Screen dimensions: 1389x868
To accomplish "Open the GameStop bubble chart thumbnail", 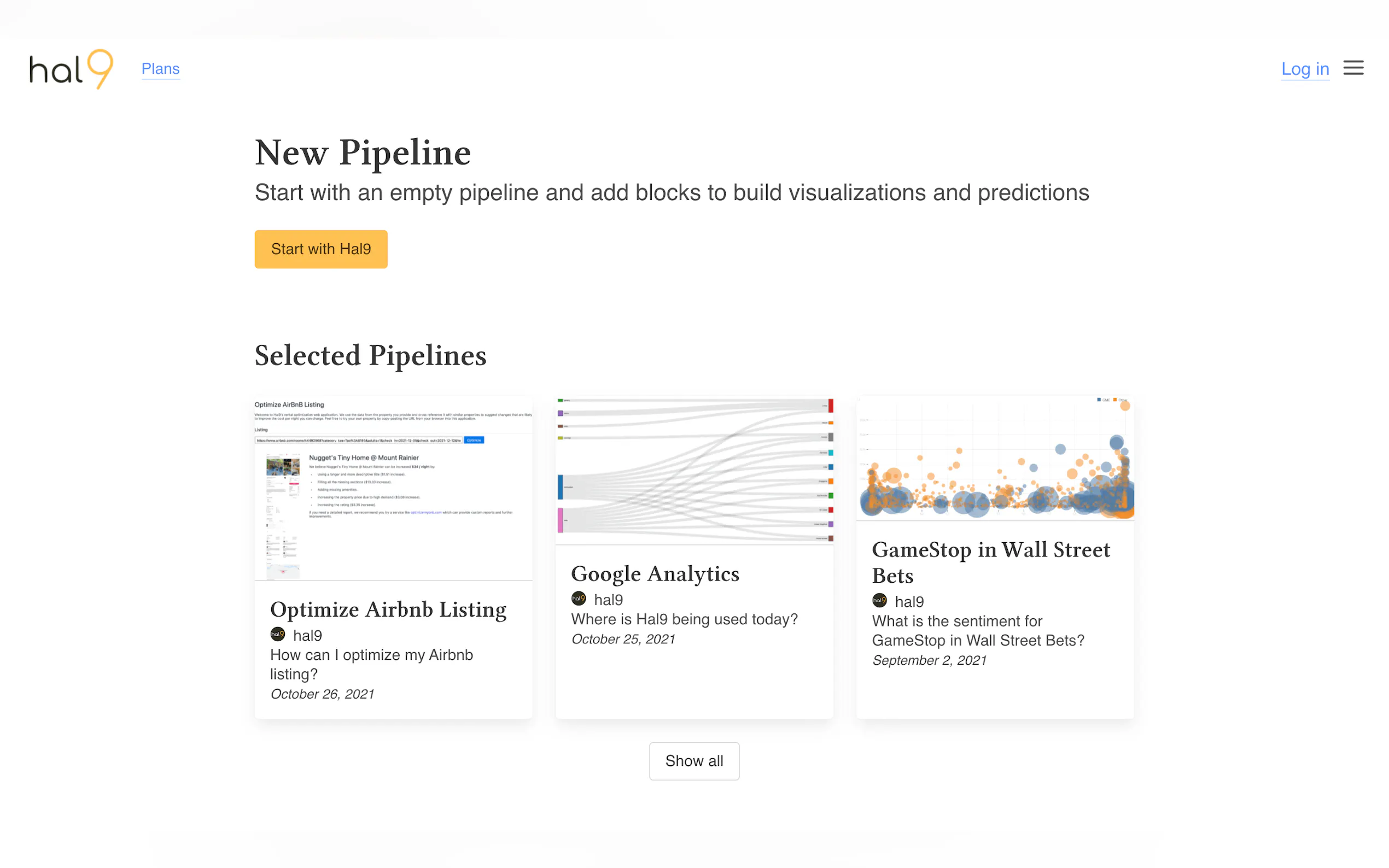I will [995, 458].
